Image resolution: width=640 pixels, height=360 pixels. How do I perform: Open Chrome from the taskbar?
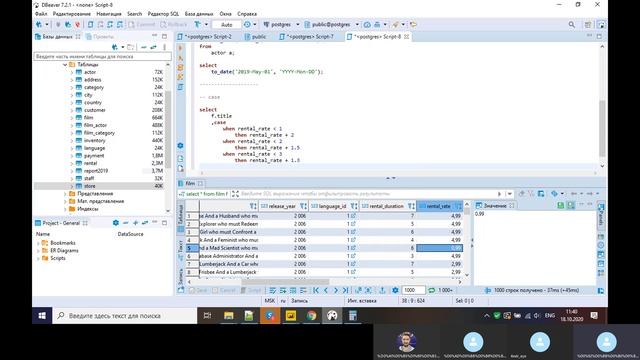coord(311,316)
